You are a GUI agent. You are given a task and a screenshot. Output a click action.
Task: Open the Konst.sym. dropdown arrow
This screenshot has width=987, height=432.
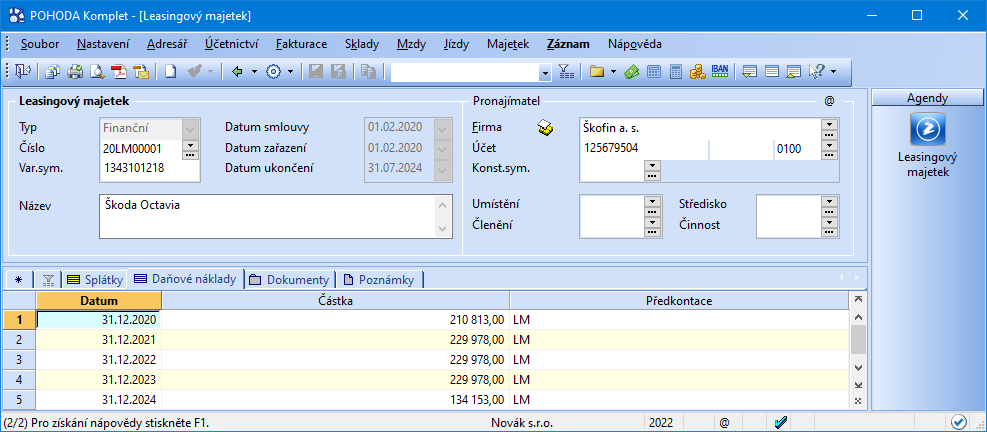tap(652, 166)
